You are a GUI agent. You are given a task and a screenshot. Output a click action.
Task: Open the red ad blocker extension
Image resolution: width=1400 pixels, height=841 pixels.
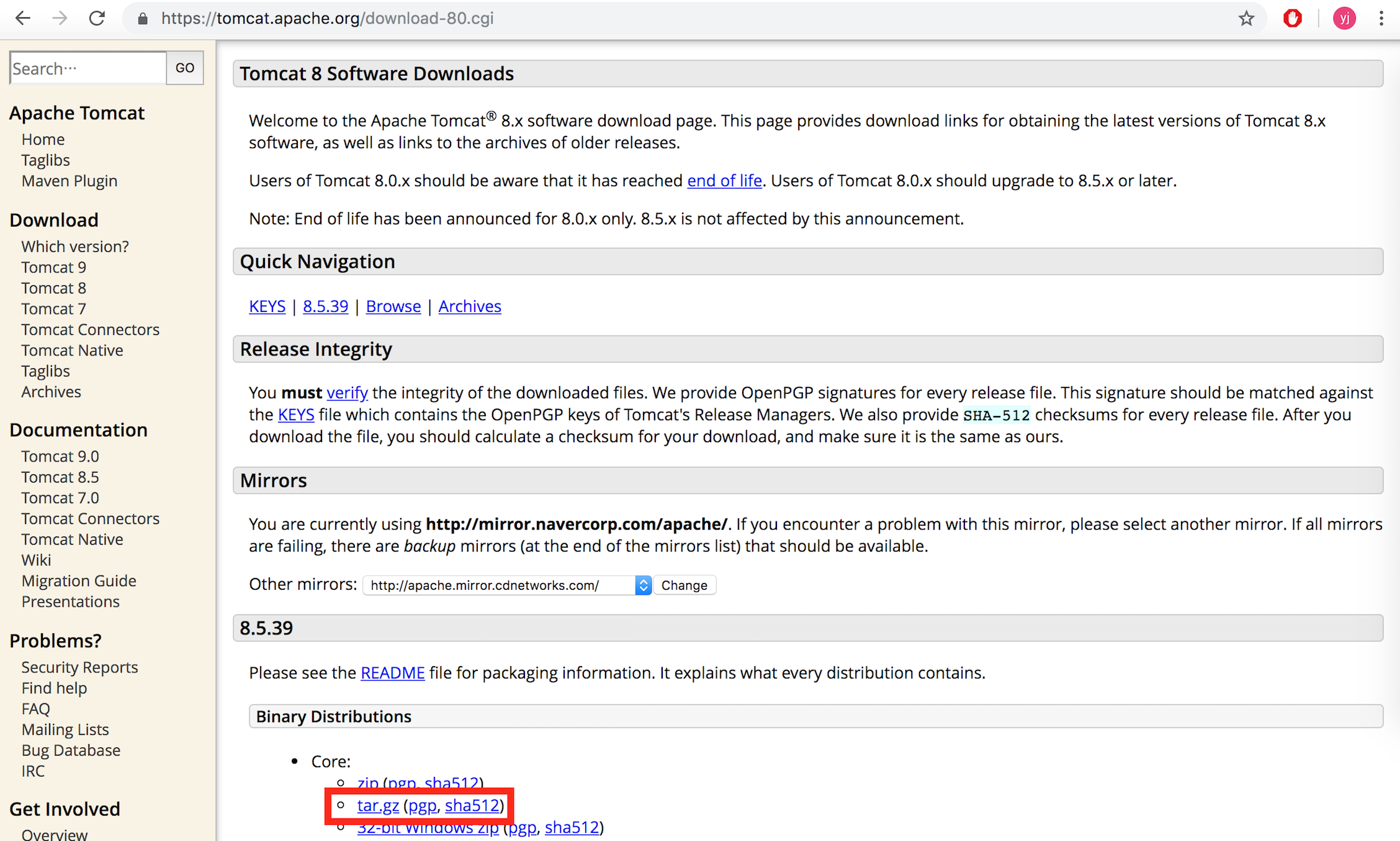(1293, 19)
